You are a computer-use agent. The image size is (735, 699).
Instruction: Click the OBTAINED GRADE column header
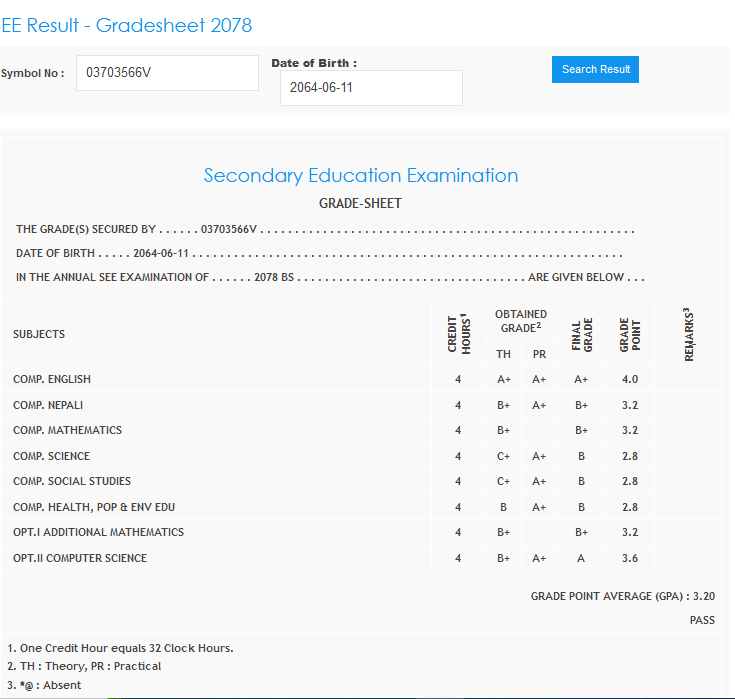click(521, 320)
